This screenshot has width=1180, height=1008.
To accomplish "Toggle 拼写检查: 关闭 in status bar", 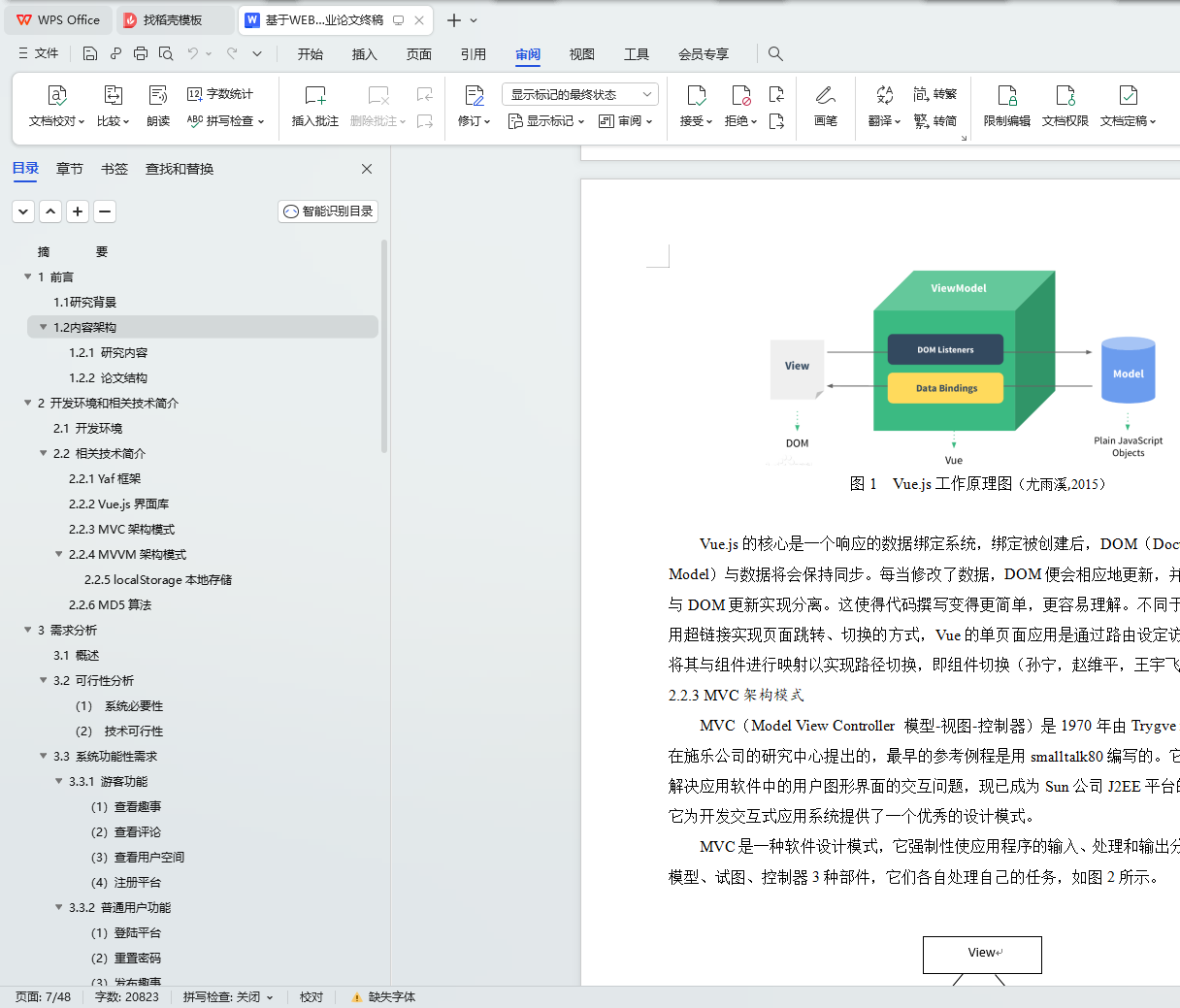I will [x=228, y=997].
